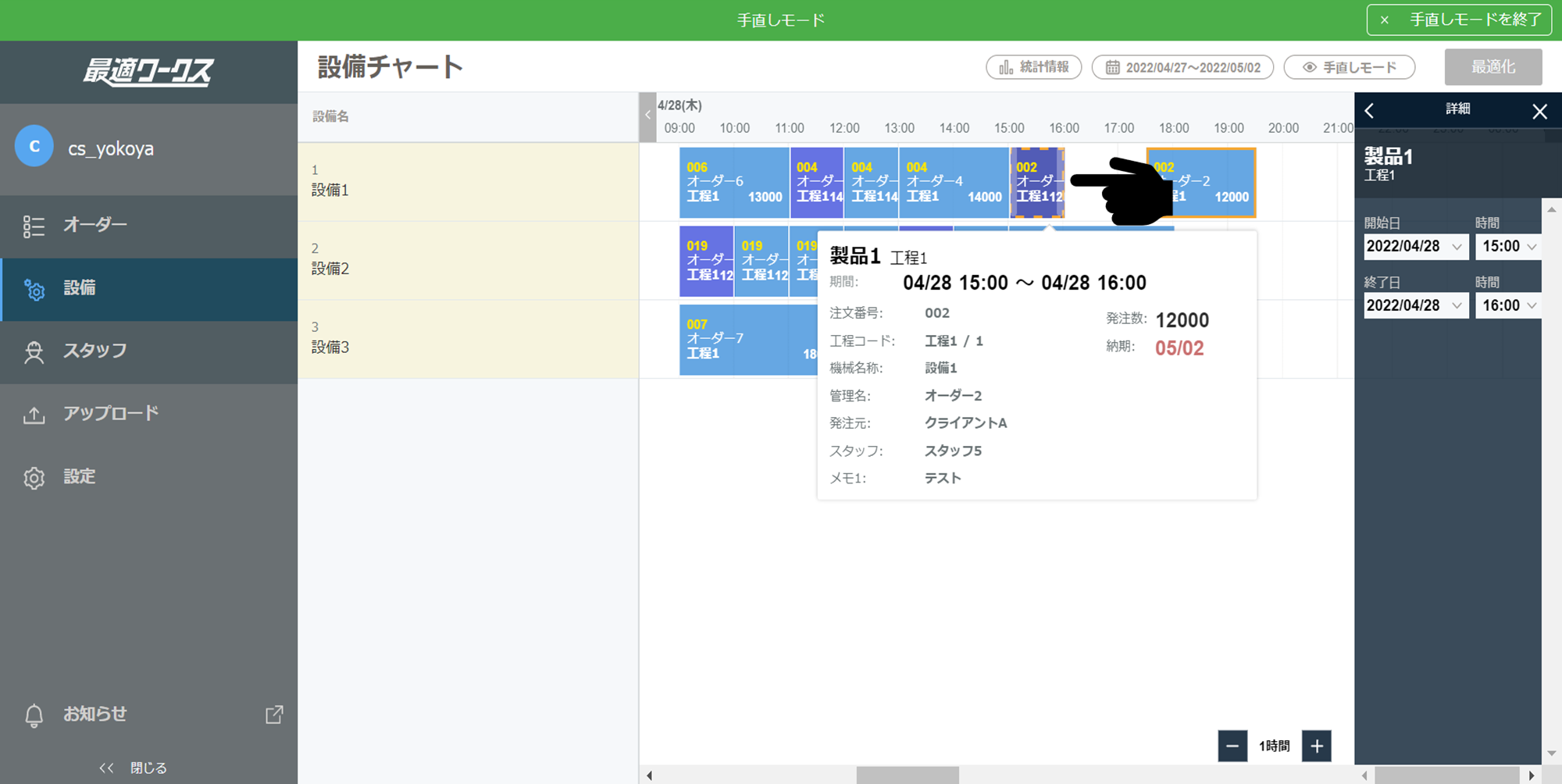Click the 20:00 time marker

pyautogui.click(x=1283, y=128)
